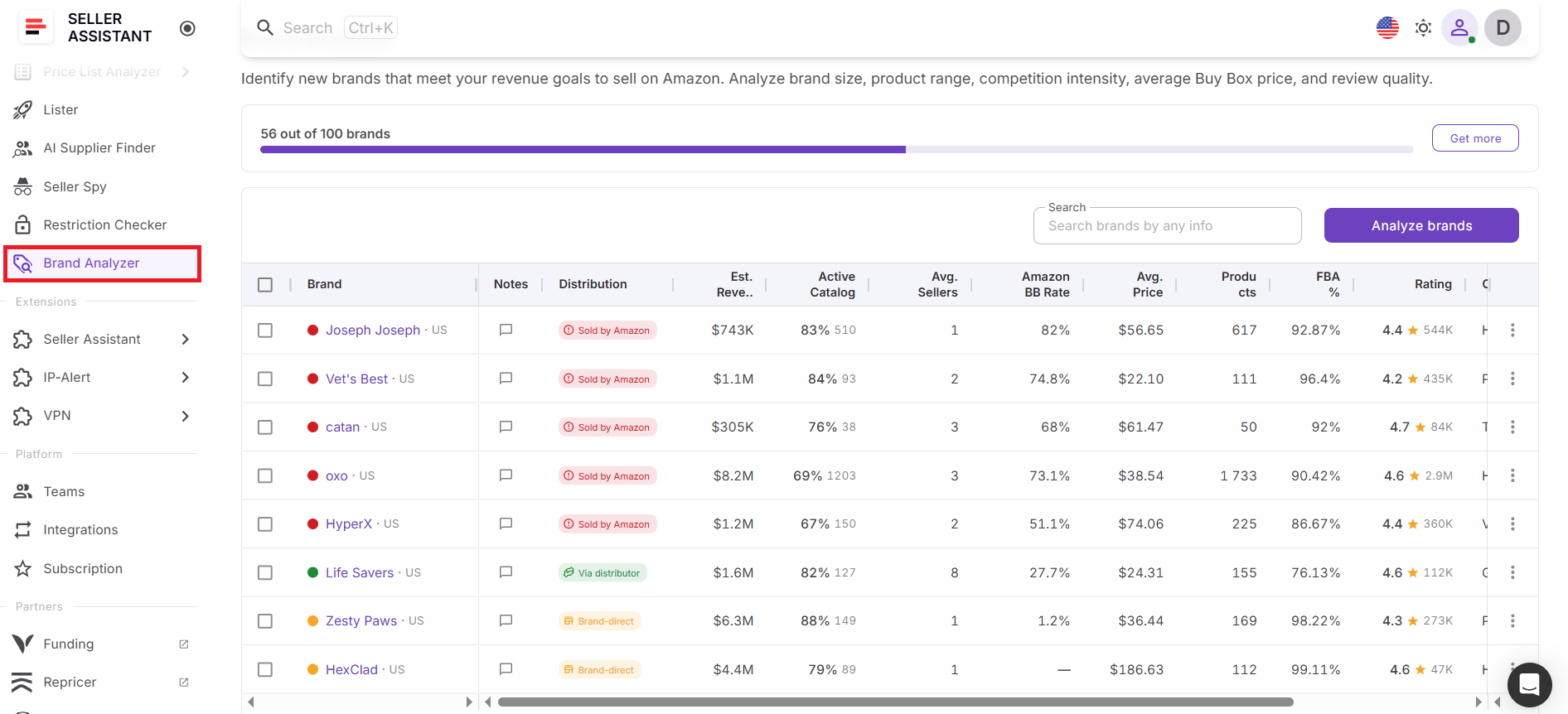This screenshot has width=1568, height=714.
Task: Open the notes icon for Life Savers
Action: [x=506, y=572]
